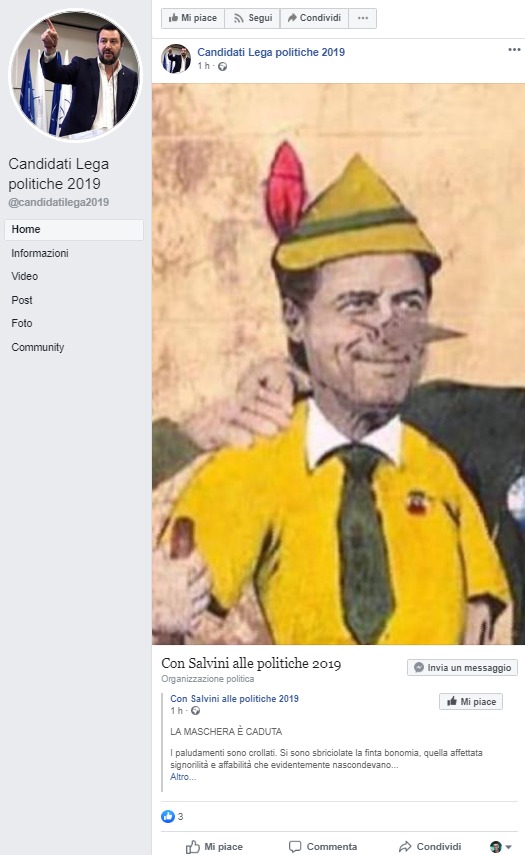The width and height of the screenshot is (525, 855).
Task: Click the globe privacy icon under post title
Action: point(222,67)
